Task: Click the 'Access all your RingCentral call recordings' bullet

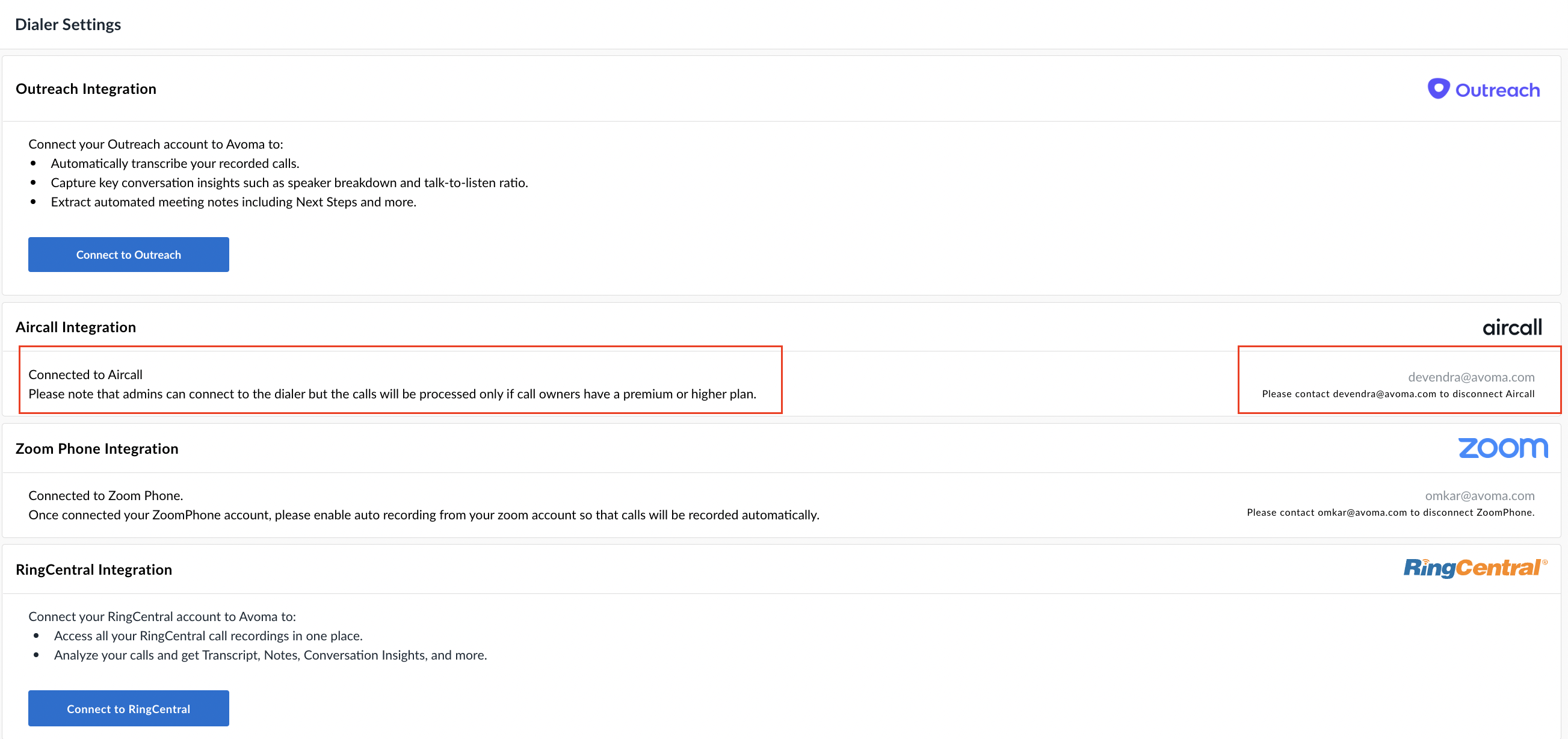Action: [208, 636]
